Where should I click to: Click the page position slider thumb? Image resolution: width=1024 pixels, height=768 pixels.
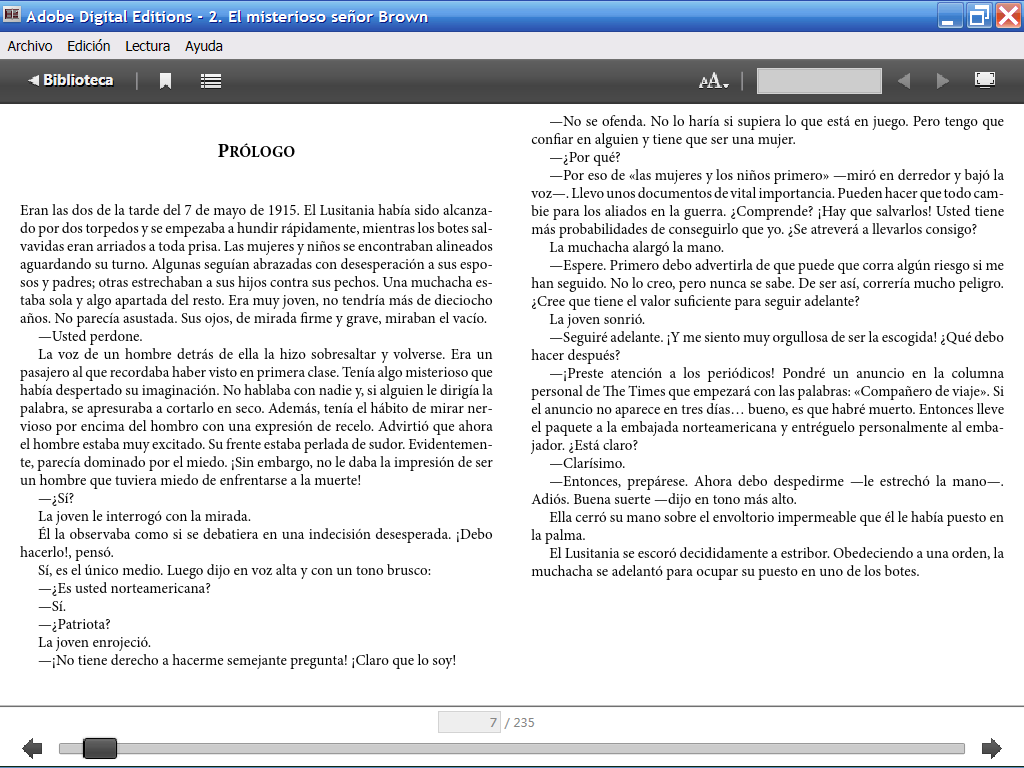(x=100, y=748)
